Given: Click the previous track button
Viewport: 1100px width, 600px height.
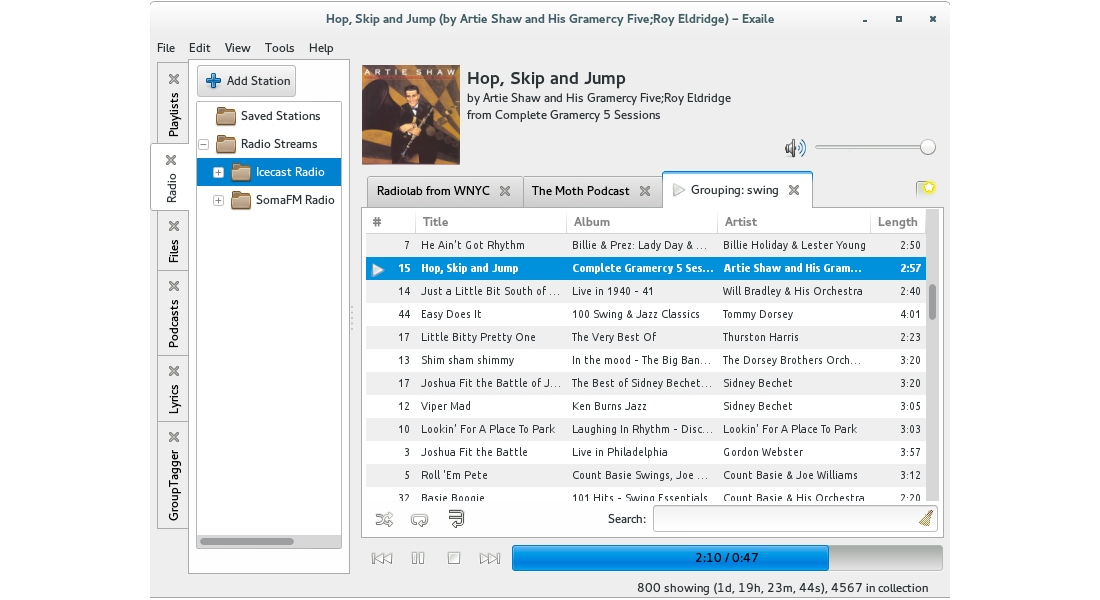Looking at the screenshot, I should [381, 558].
